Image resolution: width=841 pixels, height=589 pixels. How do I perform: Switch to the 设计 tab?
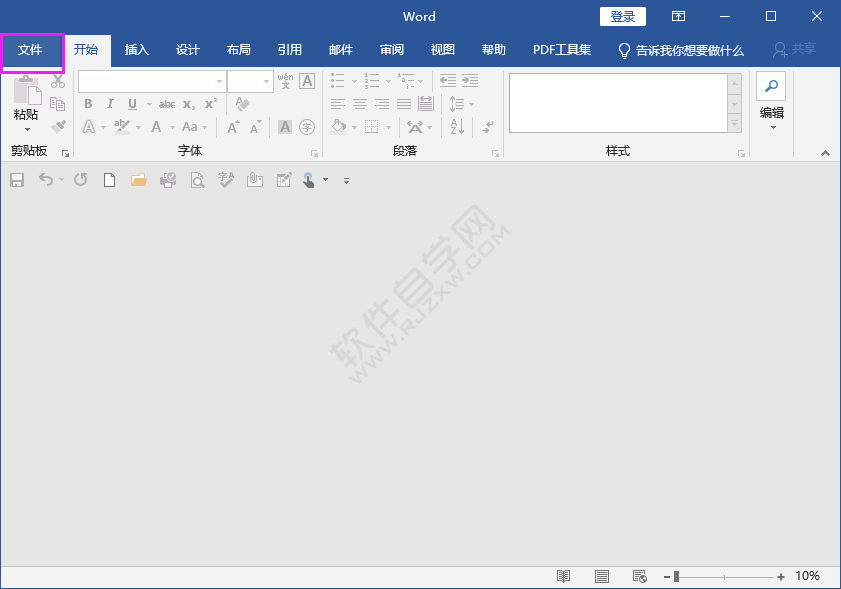(x=188, y=50)
